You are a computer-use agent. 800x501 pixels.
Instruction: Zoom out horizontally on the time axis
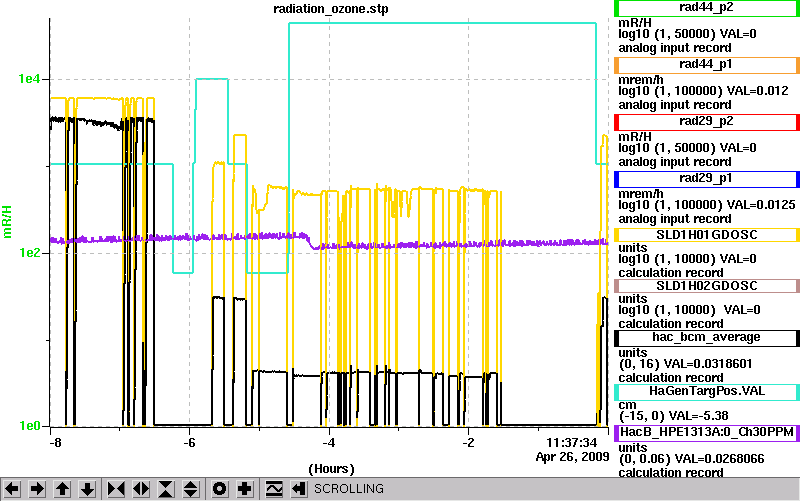click(x=141, y=489)
